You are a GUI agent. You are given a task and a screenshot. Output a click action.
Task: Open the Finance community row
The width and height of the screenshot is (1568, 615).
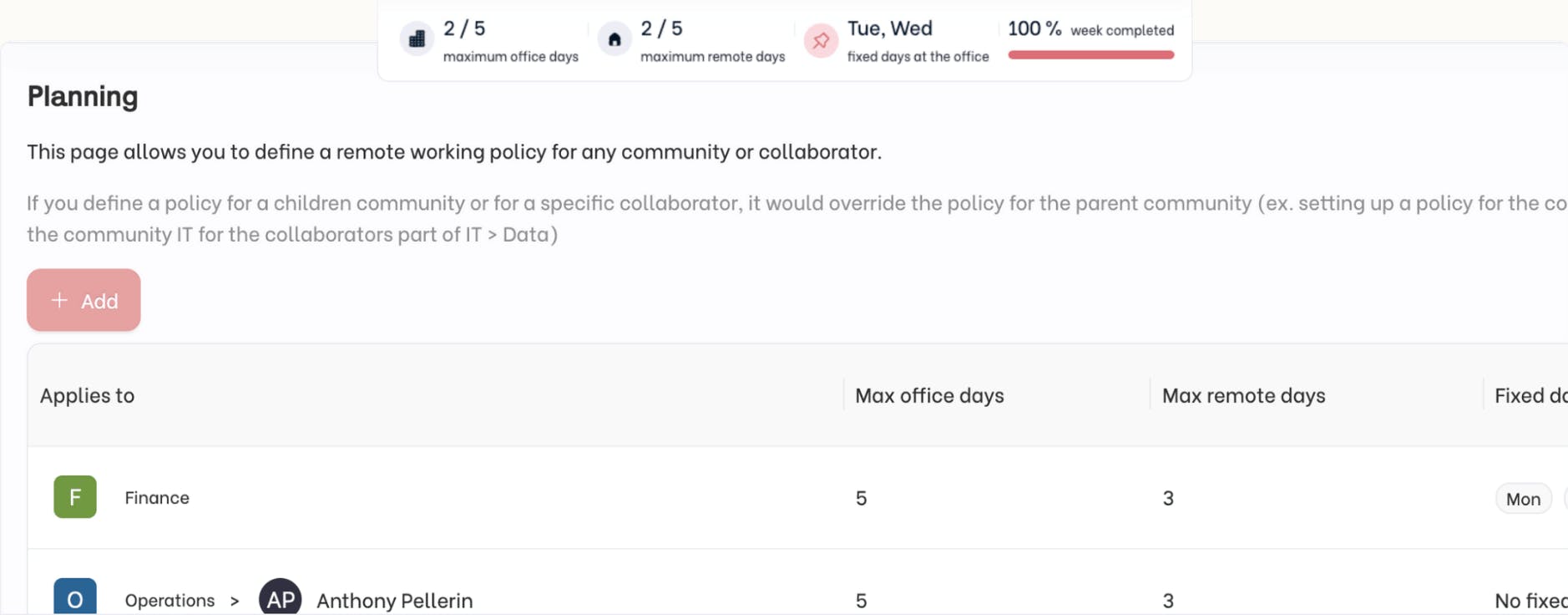click(x=157, y=498)
